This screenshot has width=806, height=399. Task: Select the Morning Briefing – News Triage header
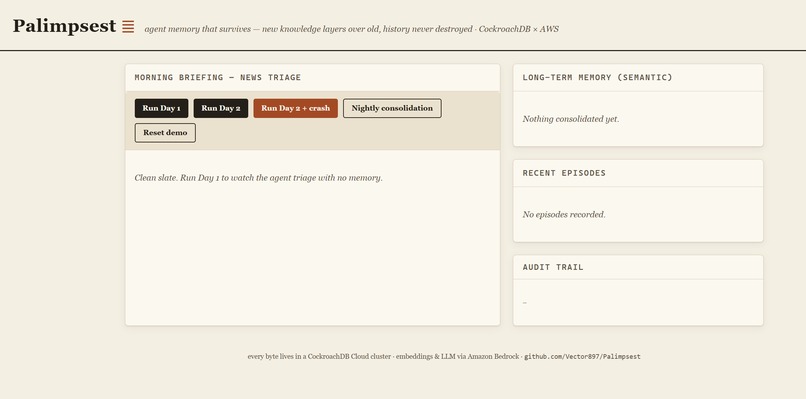click(x=218, y=78)
